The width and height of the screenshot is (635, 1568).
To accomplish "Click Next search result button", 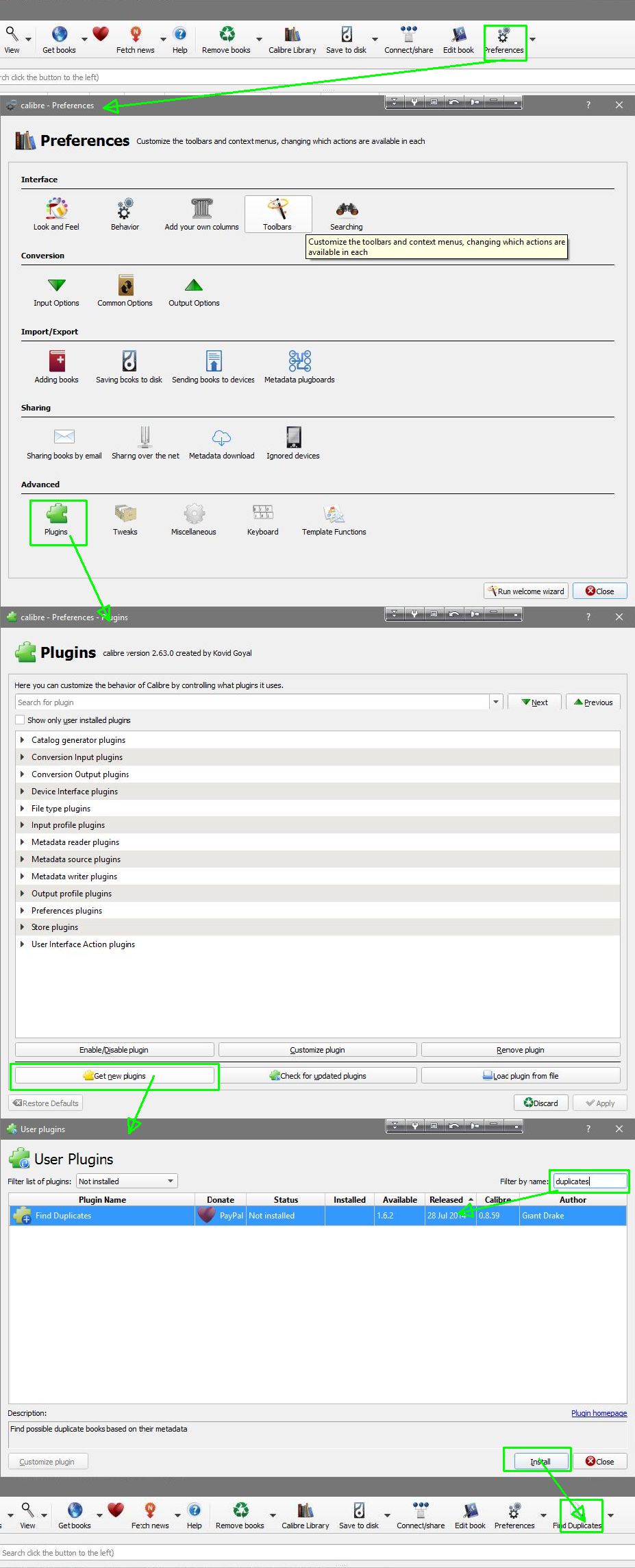I will click(x=534, y=702).
